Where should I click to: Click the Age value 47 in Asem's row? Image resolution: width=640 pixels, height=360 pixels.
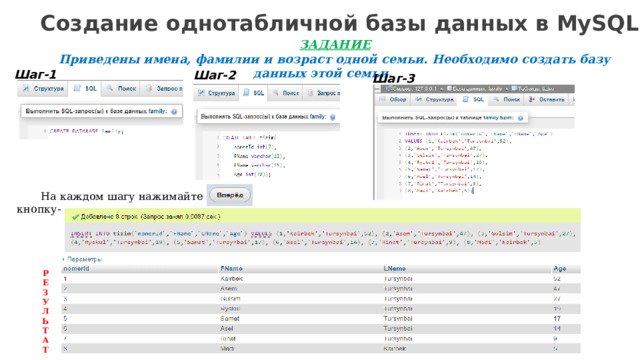[x=557, y=289]
